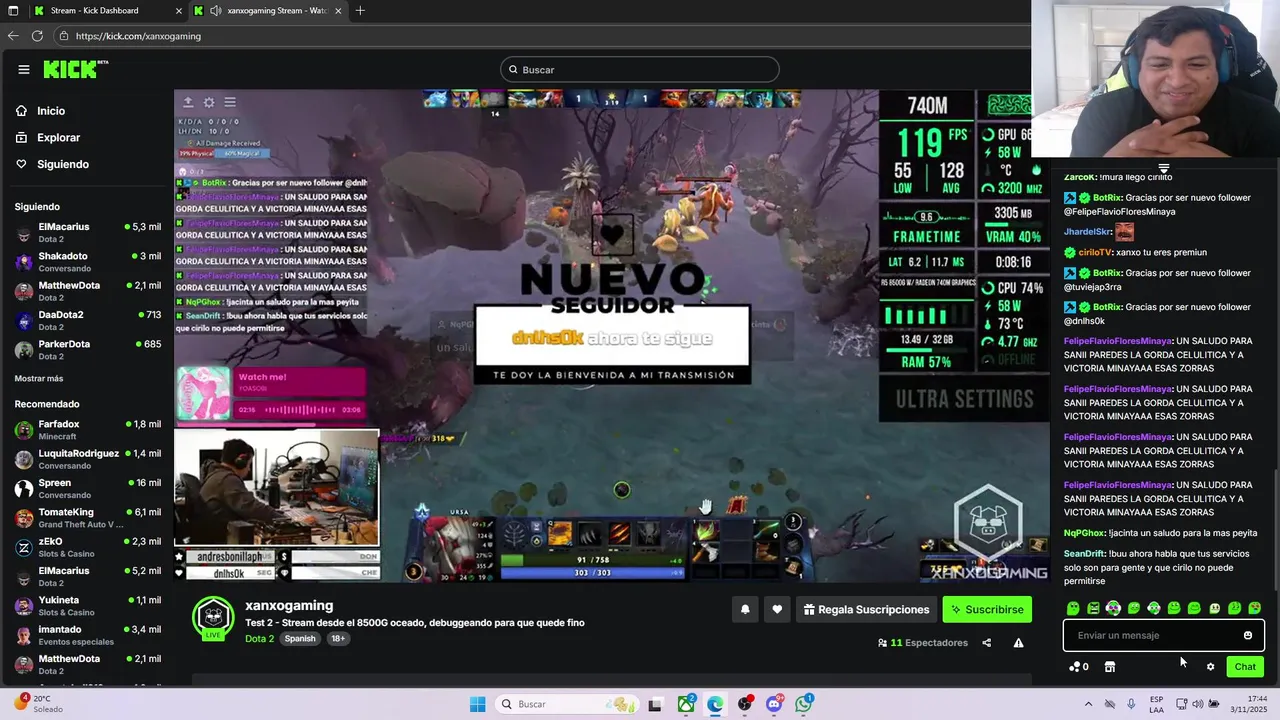
Task: Open TomateKing recommended channel
Action: 88,518
